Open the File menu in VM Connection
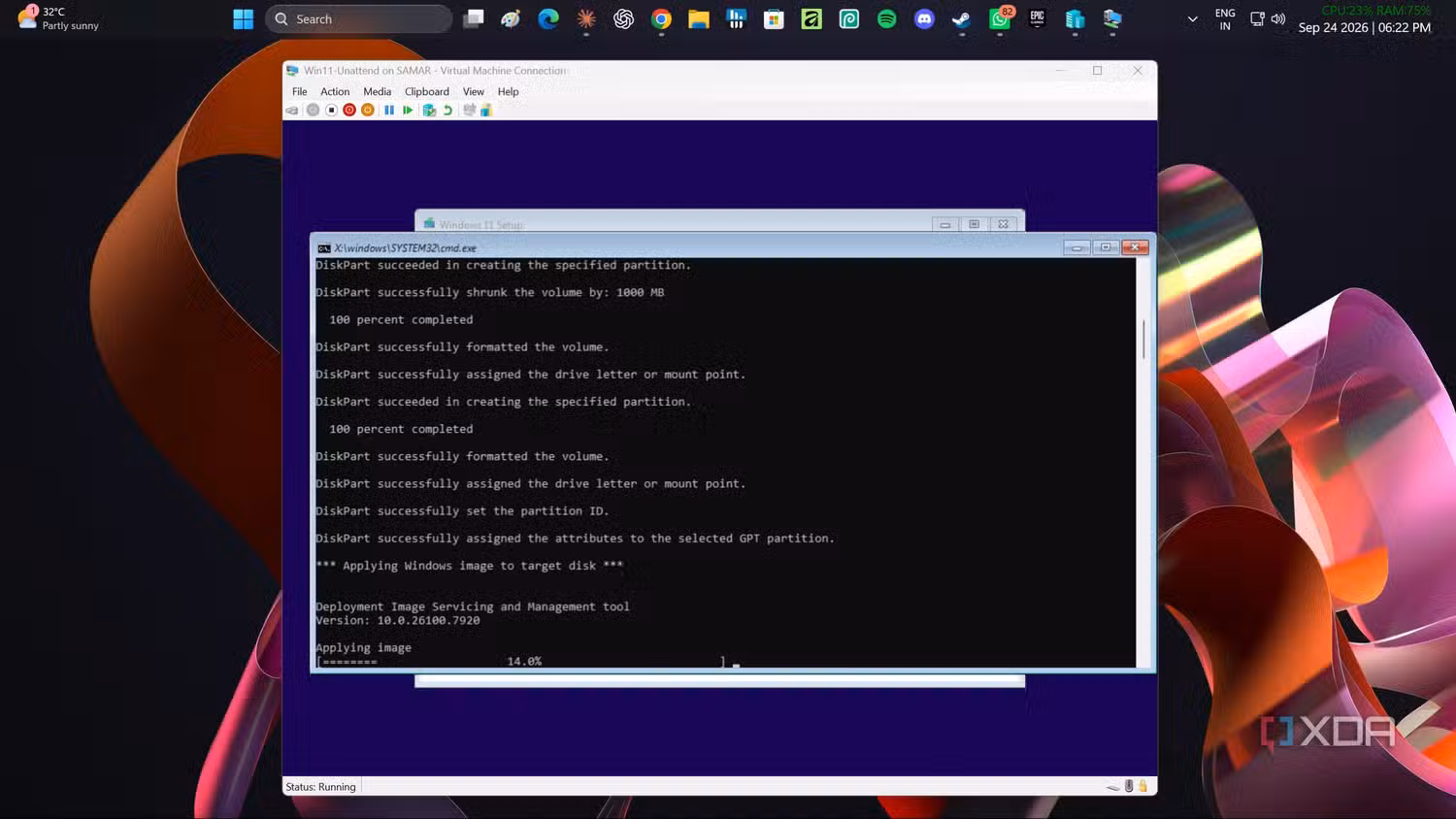The width and height of the screenshot is (1456, 819). coord(300,92)
